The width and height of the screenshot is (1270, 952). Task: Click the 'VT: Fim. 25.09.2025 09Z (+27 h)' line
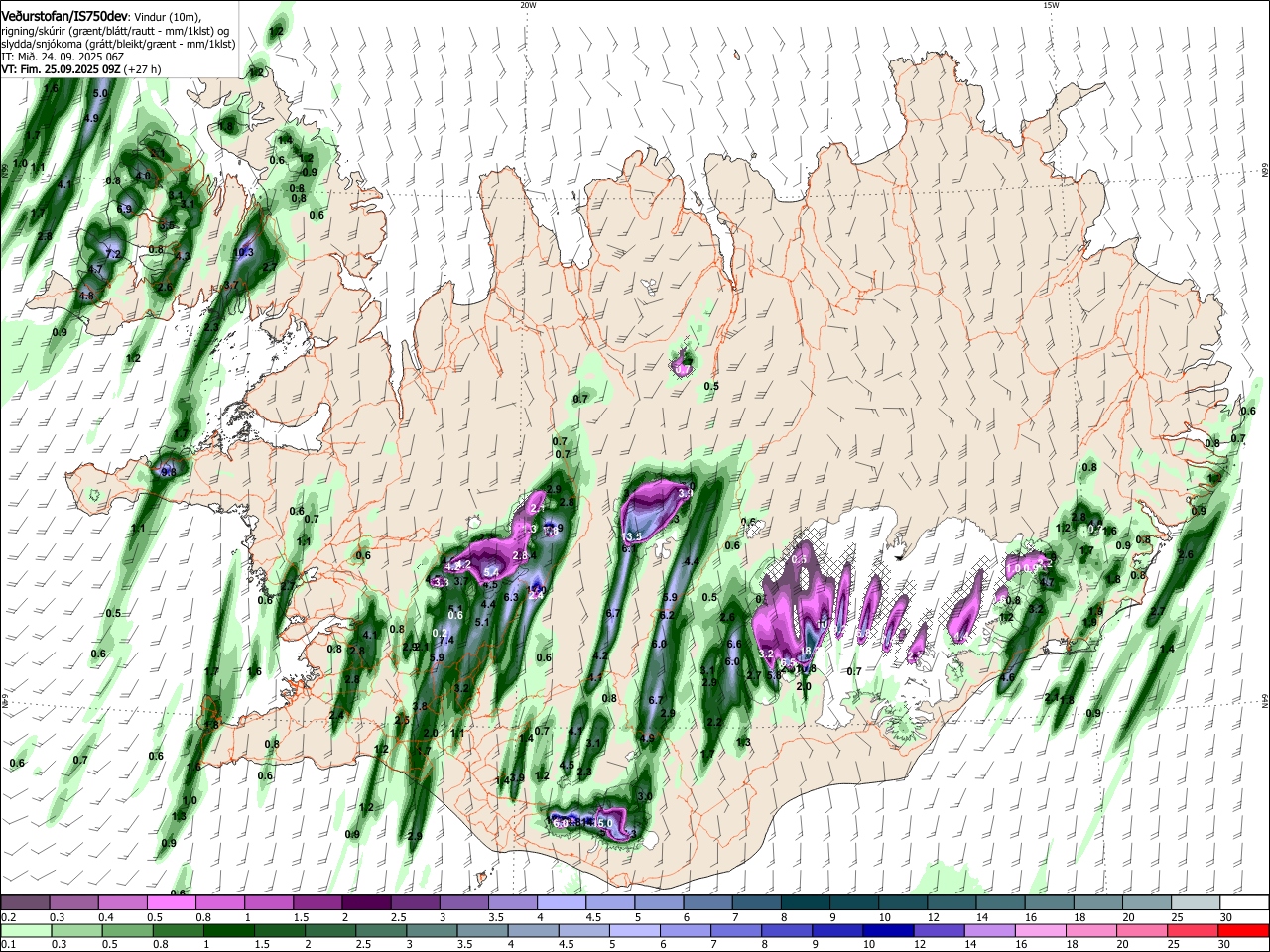tap(80, 69)
